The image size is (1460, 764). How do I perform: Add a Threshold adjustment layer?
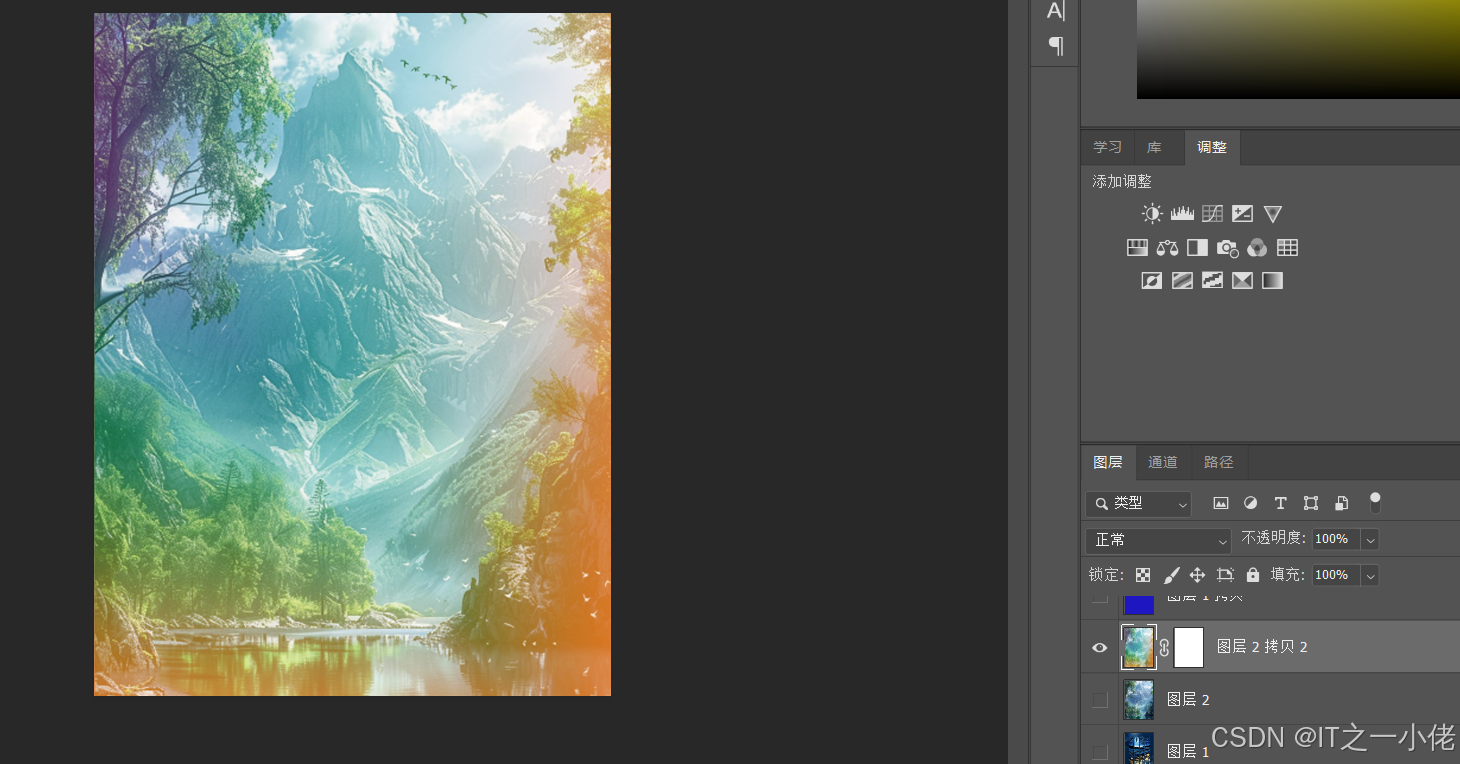[x=1212, y=280]
